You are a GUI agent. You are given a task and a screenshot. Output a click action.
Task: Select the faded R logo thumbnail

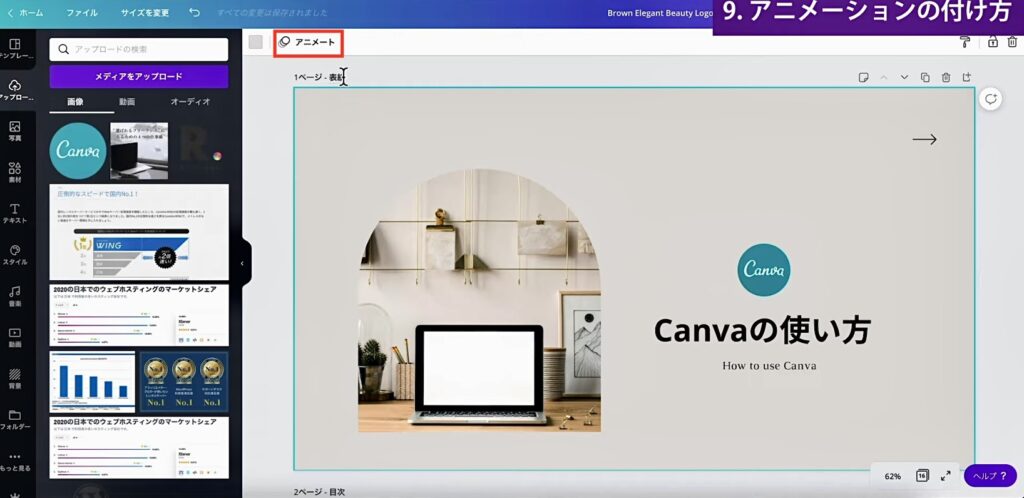(198, 151)
